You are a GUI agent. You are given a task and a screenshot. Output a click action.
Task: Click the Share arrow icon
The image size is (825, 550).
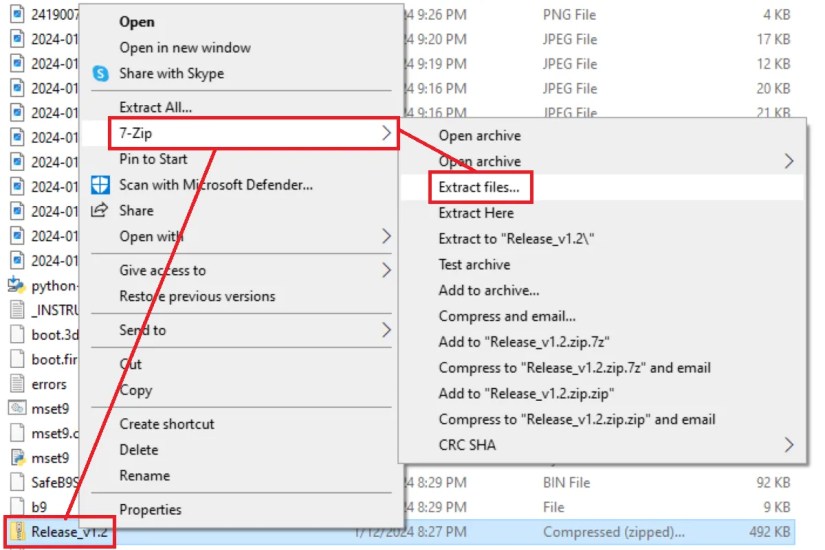[100, 210]
